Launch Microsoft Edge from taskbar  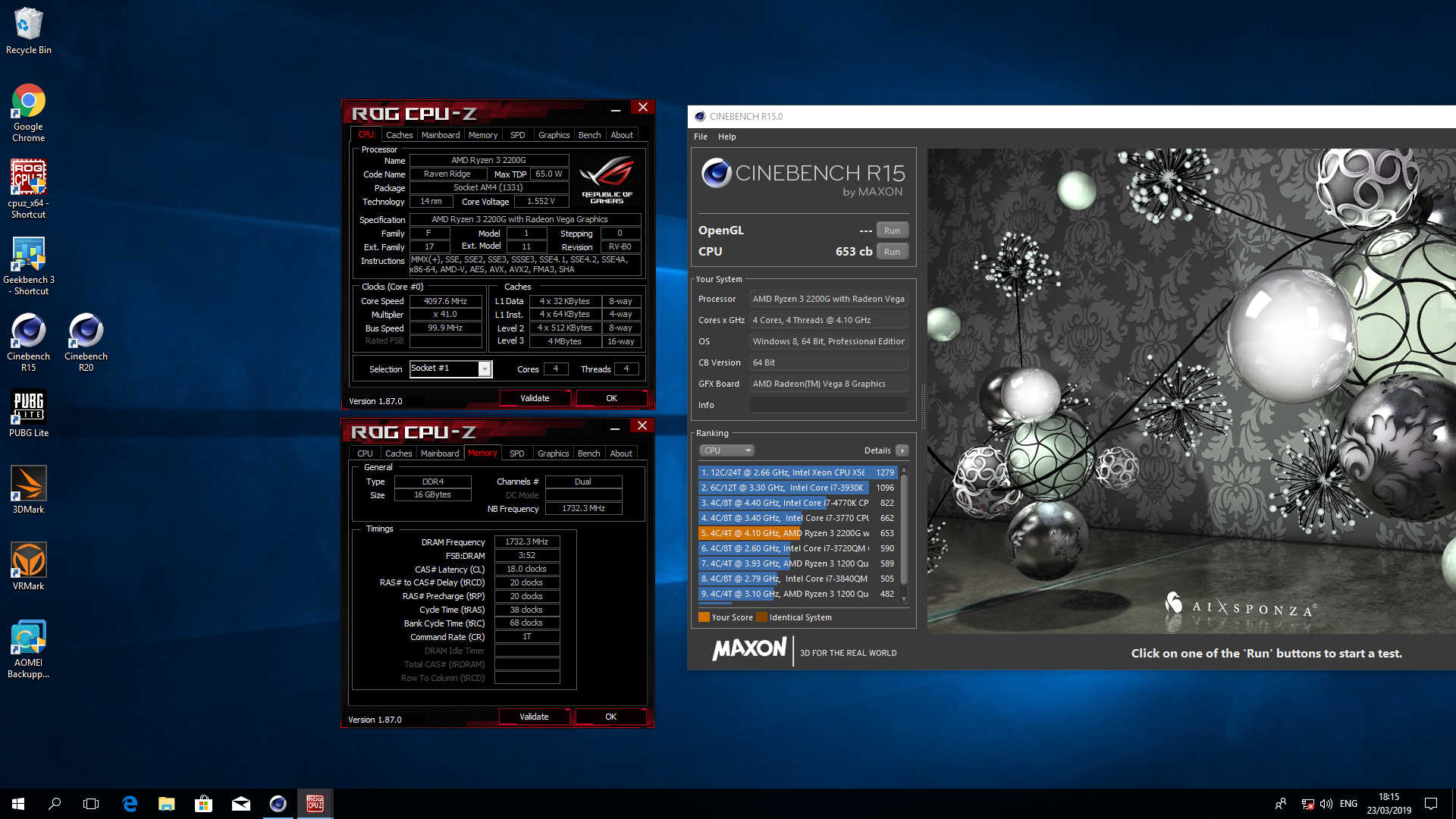[130, 804]
